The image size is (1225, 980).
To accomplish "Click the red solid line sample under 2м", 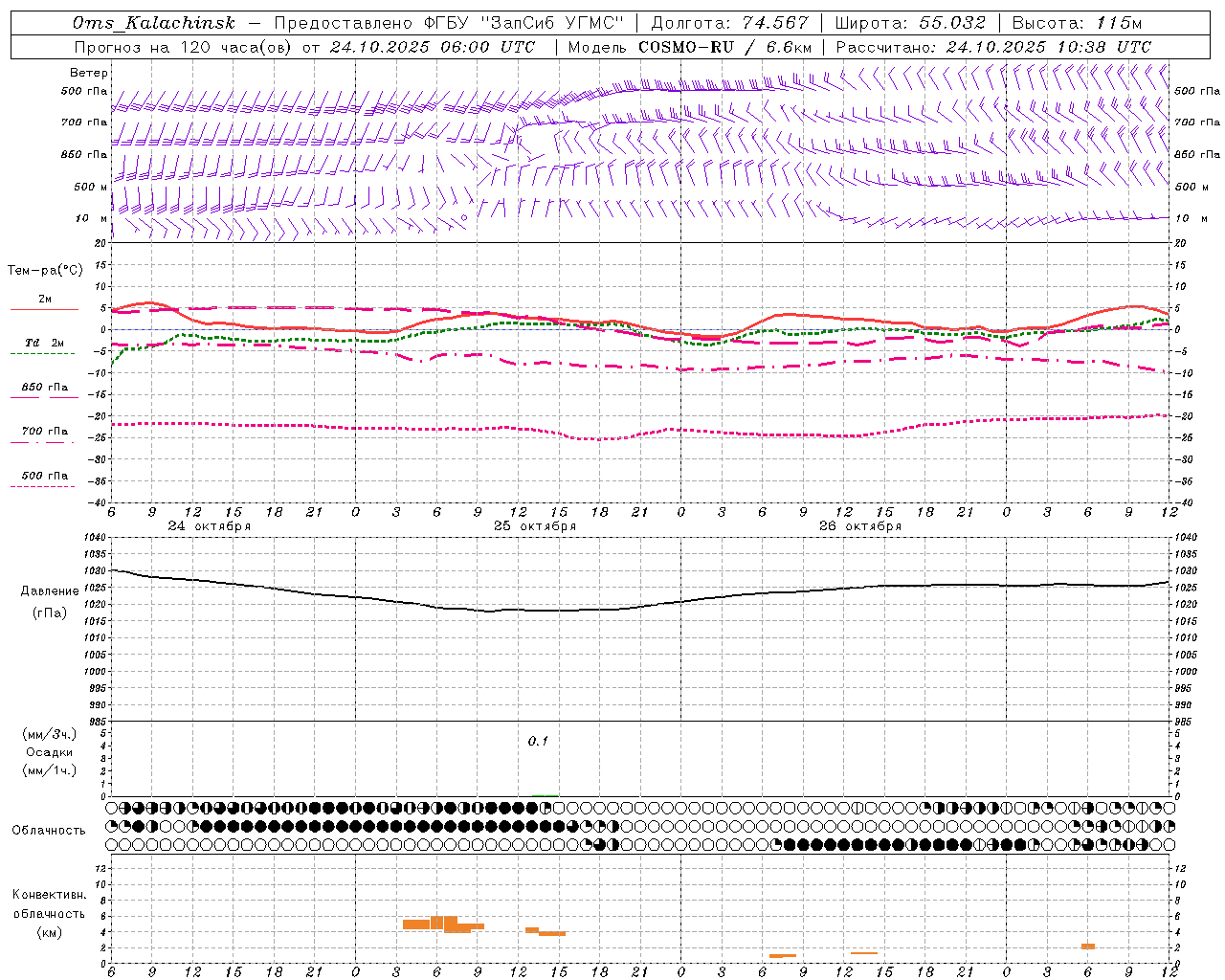I will pyautogui.click(x=44, y=310).
